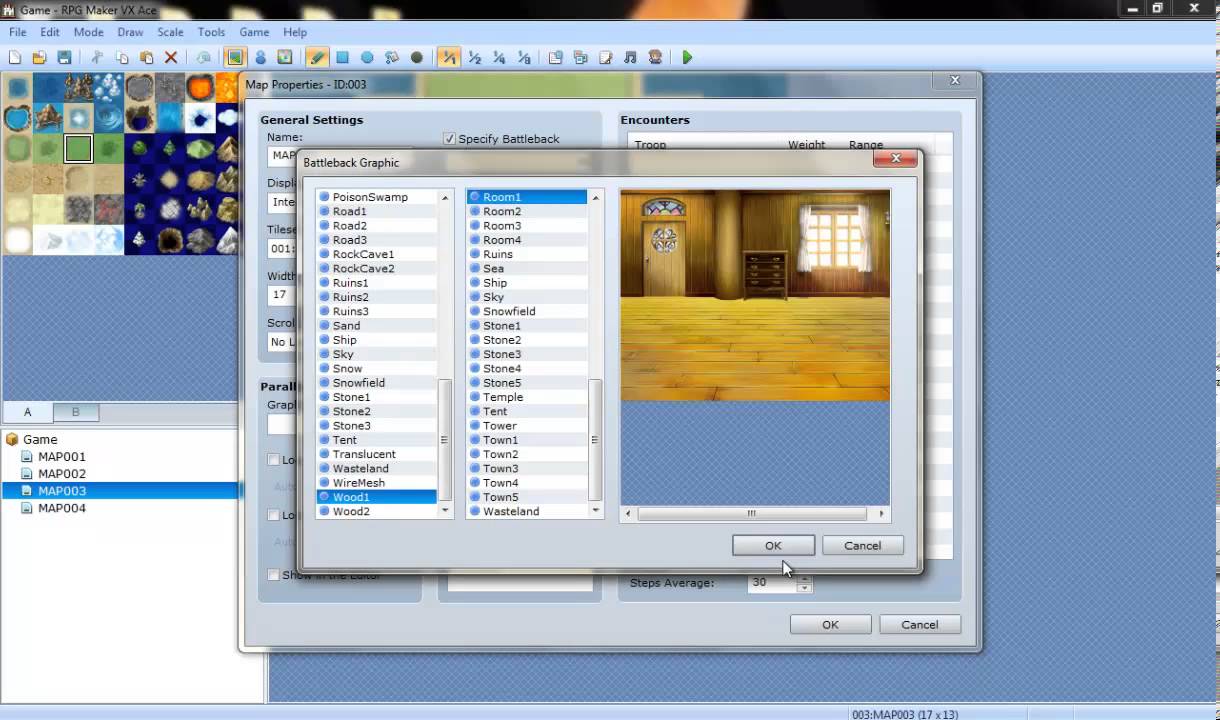Screen dimensions: 1220x720
Task: Switch to Region mode icon
Action: coord(285,58)
